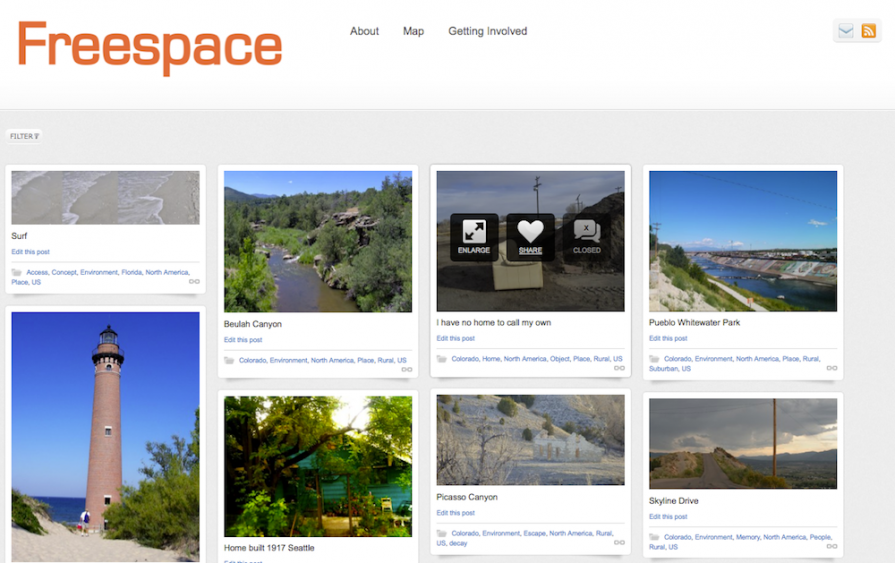
Task: Open the About page from navigation
Action: pos(364,31)
